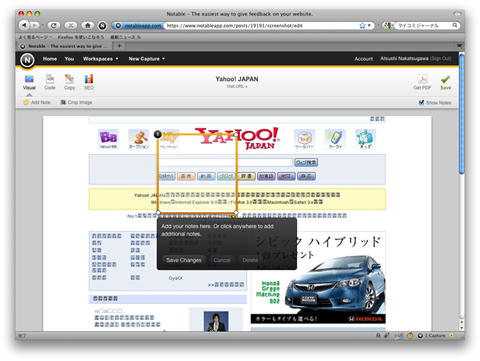Select the Notable browser tab

64,46
